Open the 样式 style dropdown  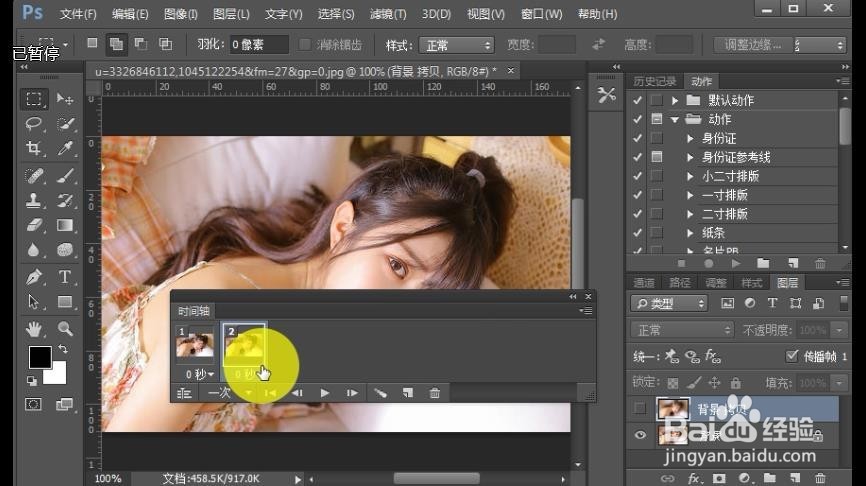456,45
